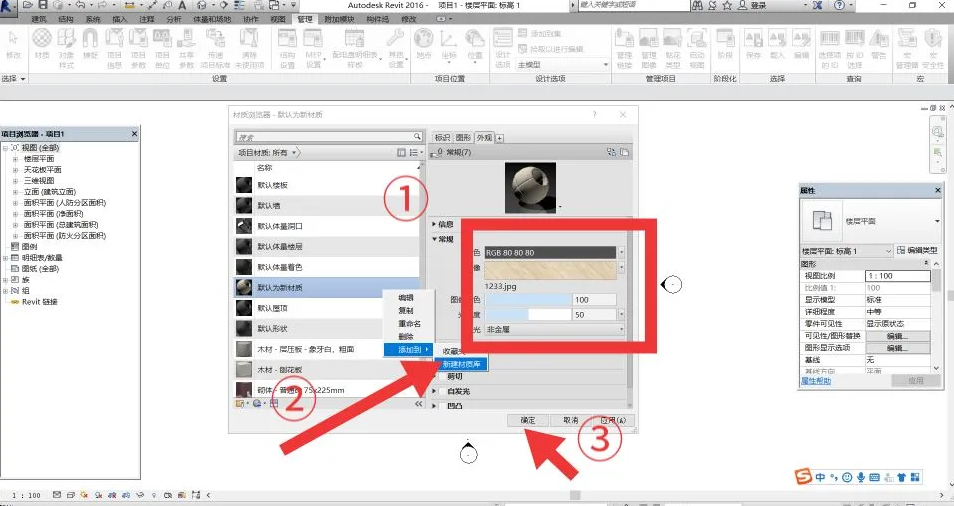Expand 三维视图 node in project browser
The height and width of the screenshot is (506, 954).
pos(15,181)
